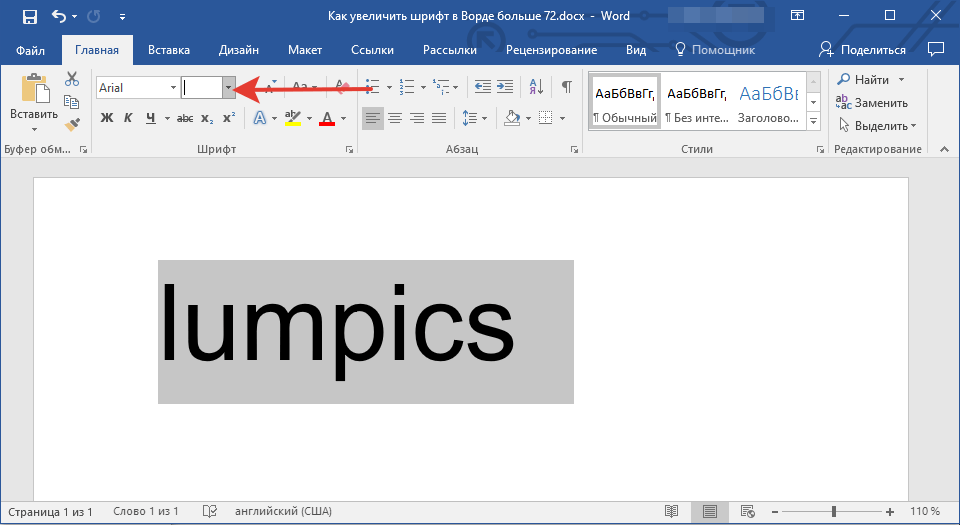
Task: Open the Вставка ribbon tab
Action: click(169, 50)
